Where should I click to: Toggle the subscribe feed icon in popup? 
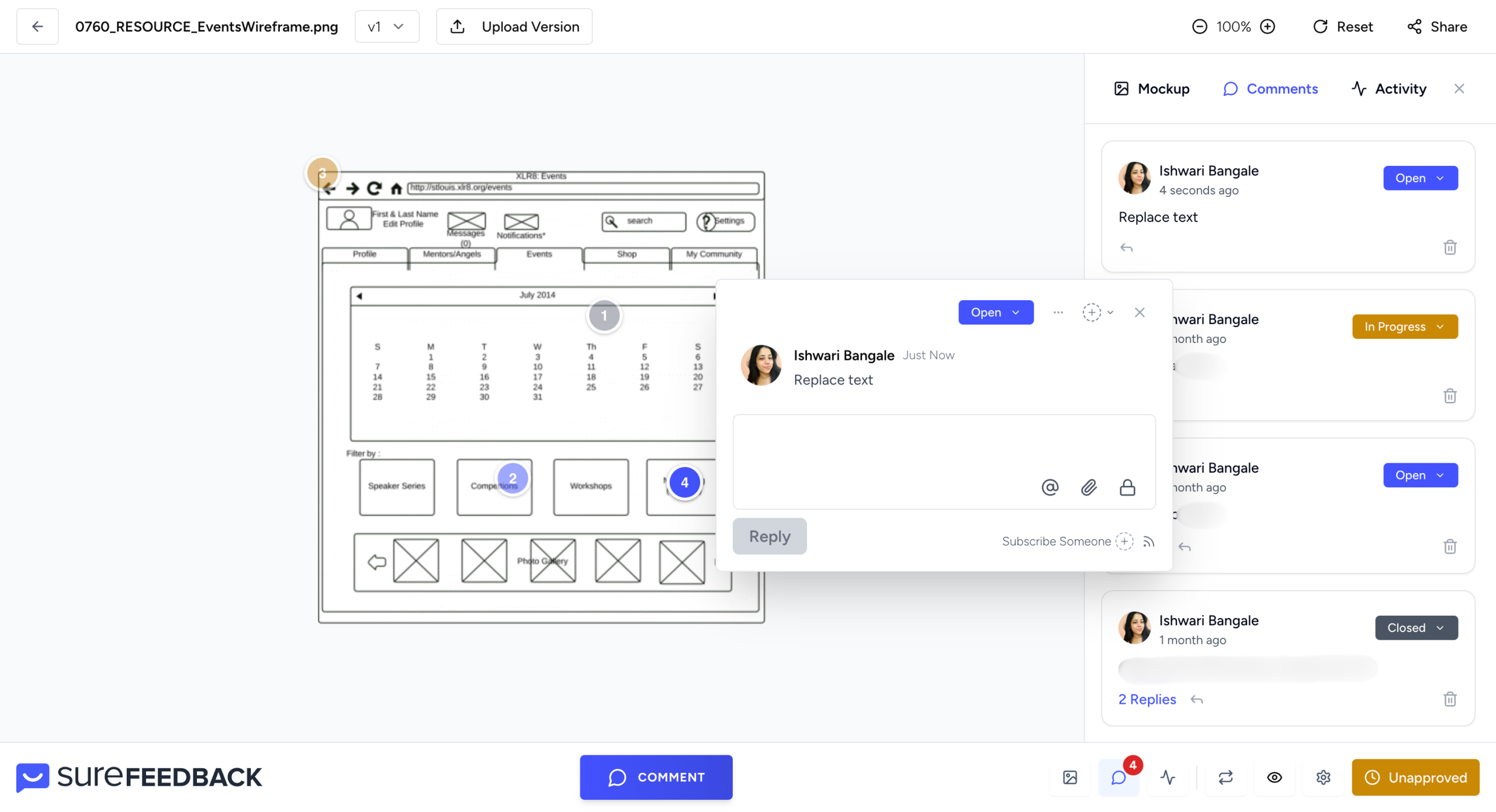(1148, 542)
